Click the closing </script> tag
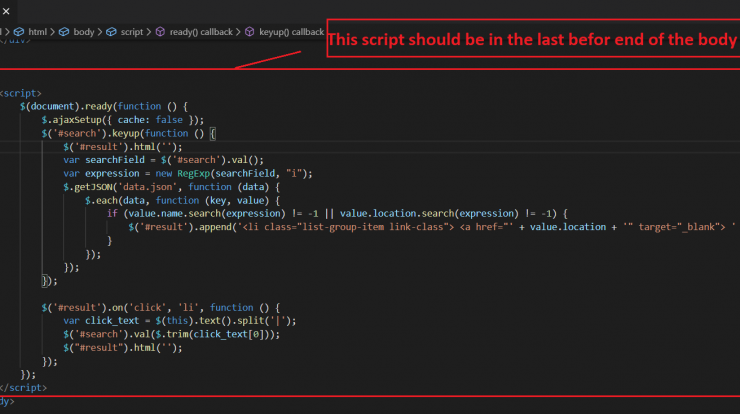This screenshot has width=740, height=414. point(24,388)
